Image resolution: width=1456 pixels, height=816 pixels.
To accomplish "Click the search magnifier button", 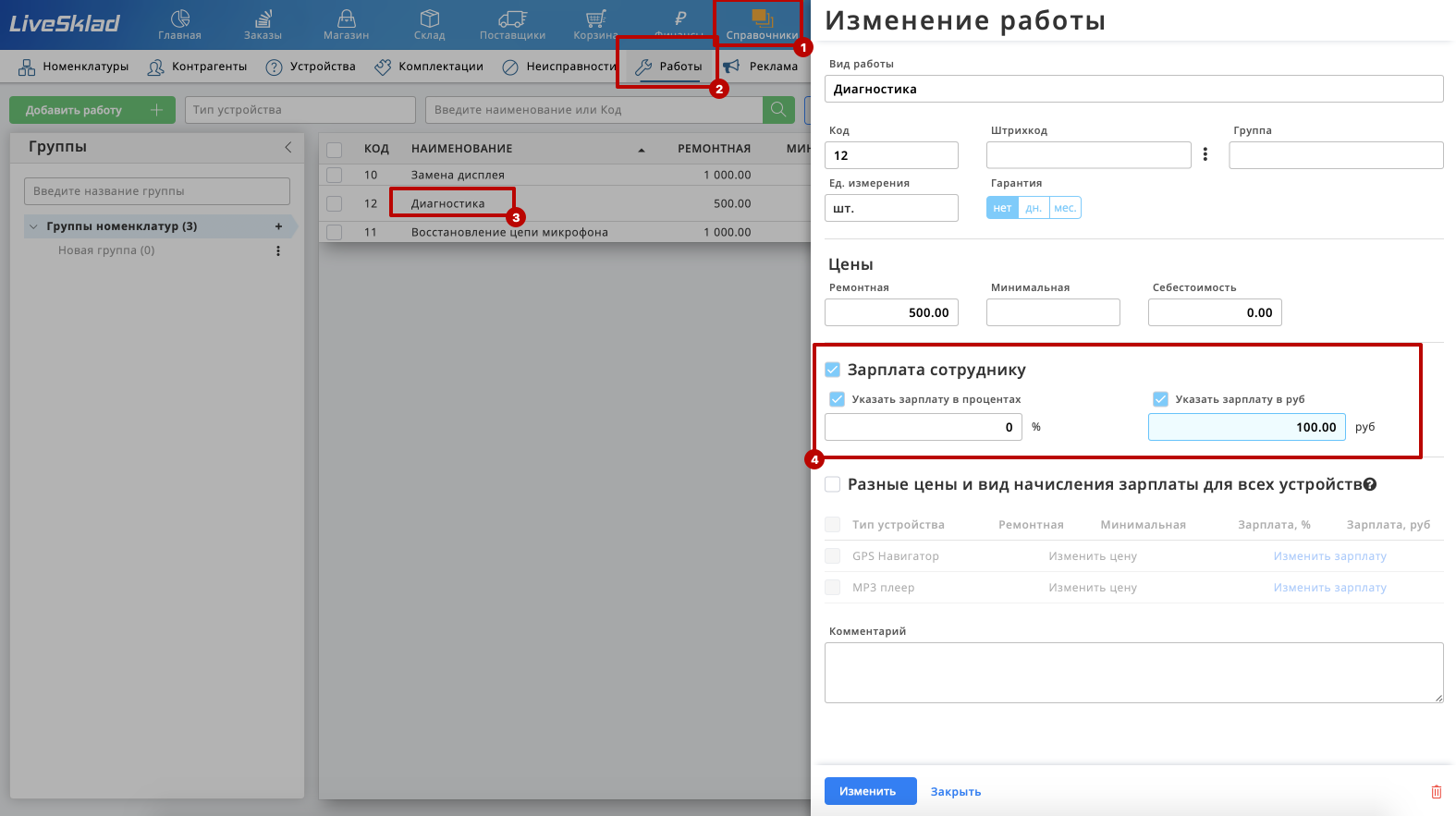I will click(x=778, y=109).
